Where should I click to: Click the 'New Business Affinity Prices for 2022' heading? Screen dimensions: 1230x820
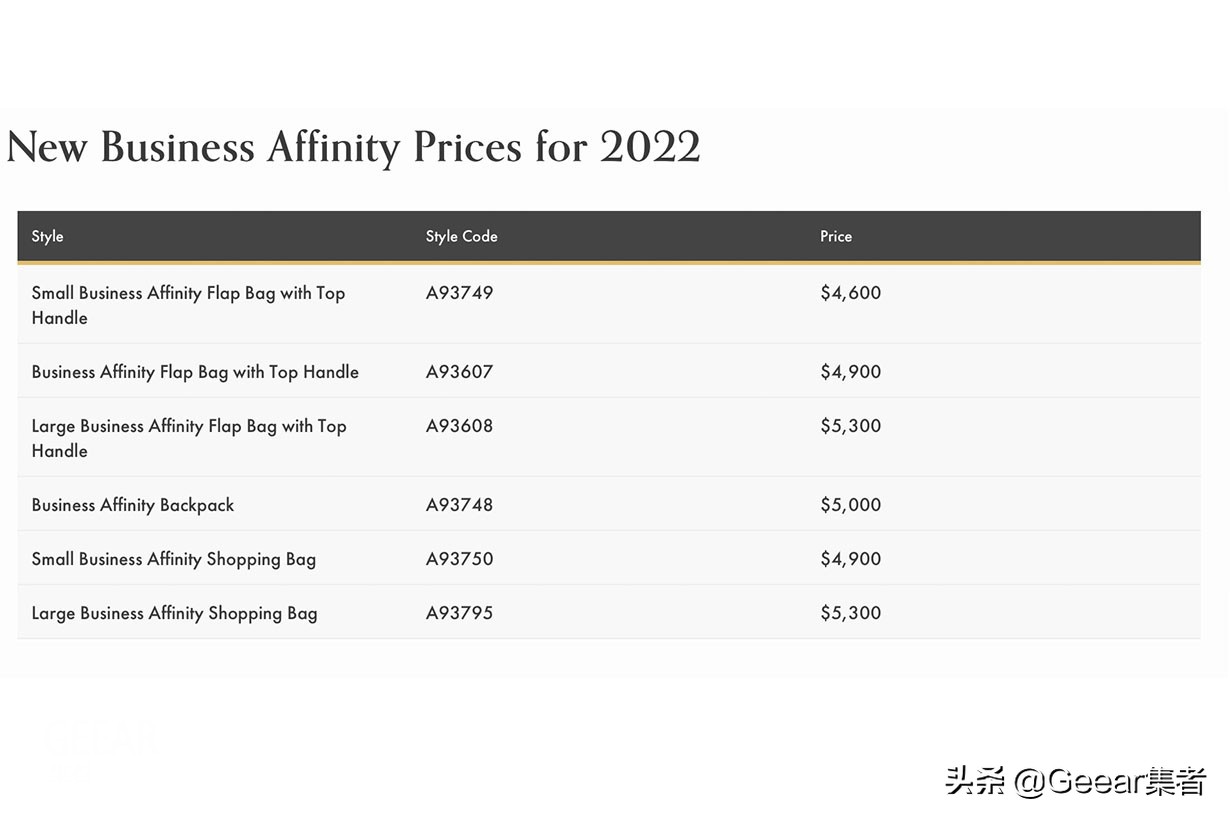353,148
